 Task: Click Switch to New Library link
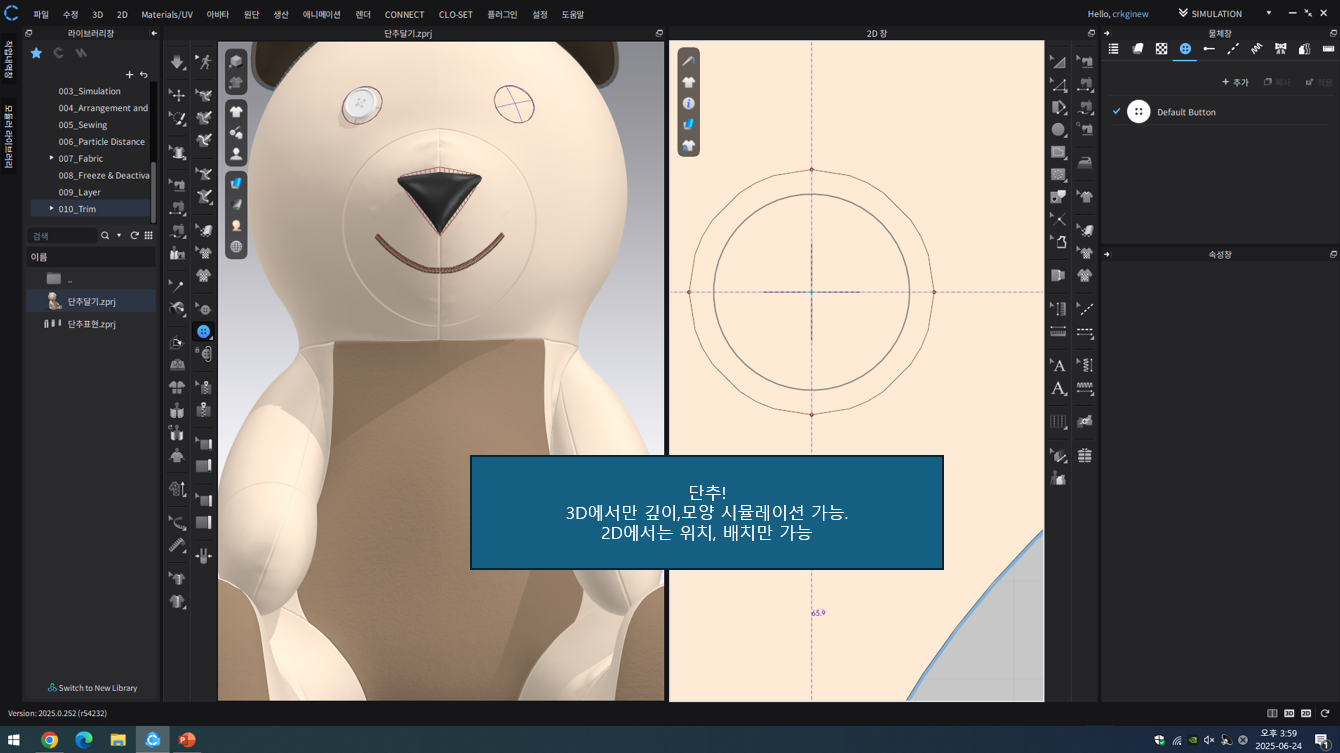(x=92, y=688)
